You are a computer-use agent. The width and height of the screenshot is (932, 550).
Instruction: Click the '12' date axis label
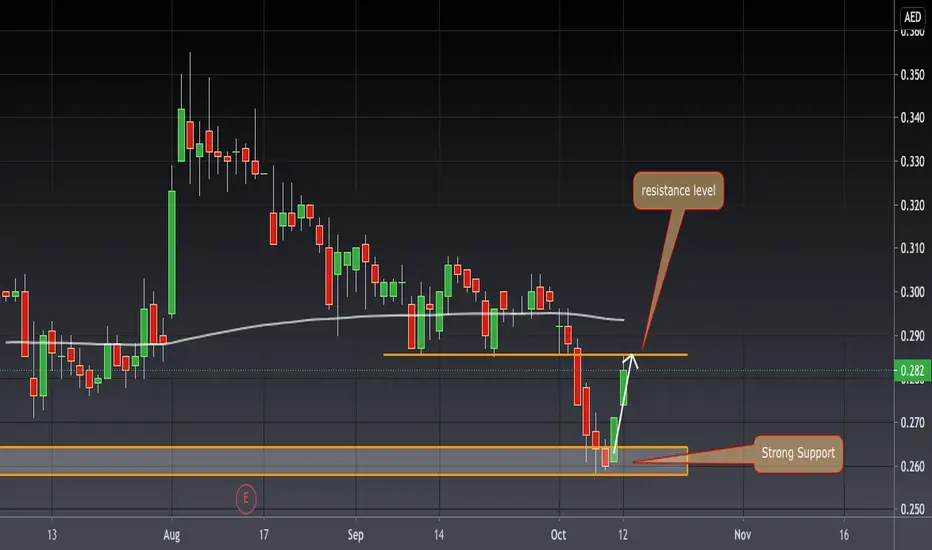click(622, 535)
